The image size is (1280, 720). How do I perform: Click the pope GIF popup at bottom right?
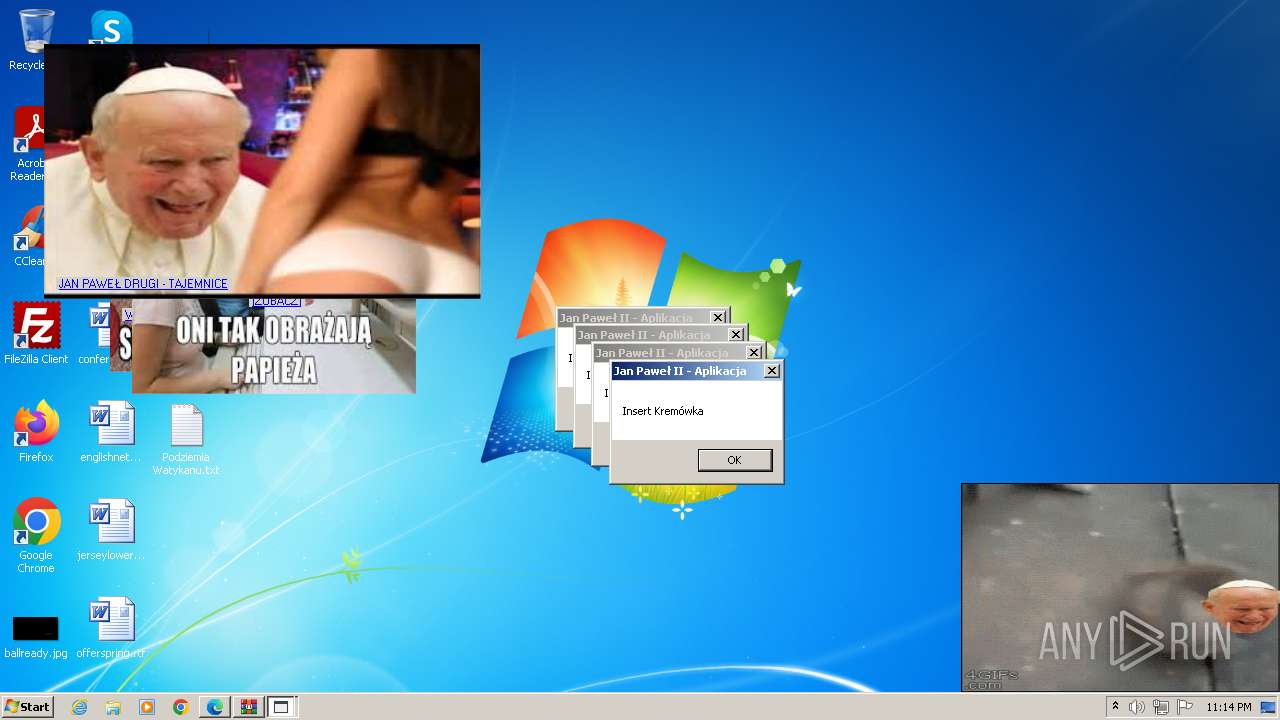[x=1120, y=588]
